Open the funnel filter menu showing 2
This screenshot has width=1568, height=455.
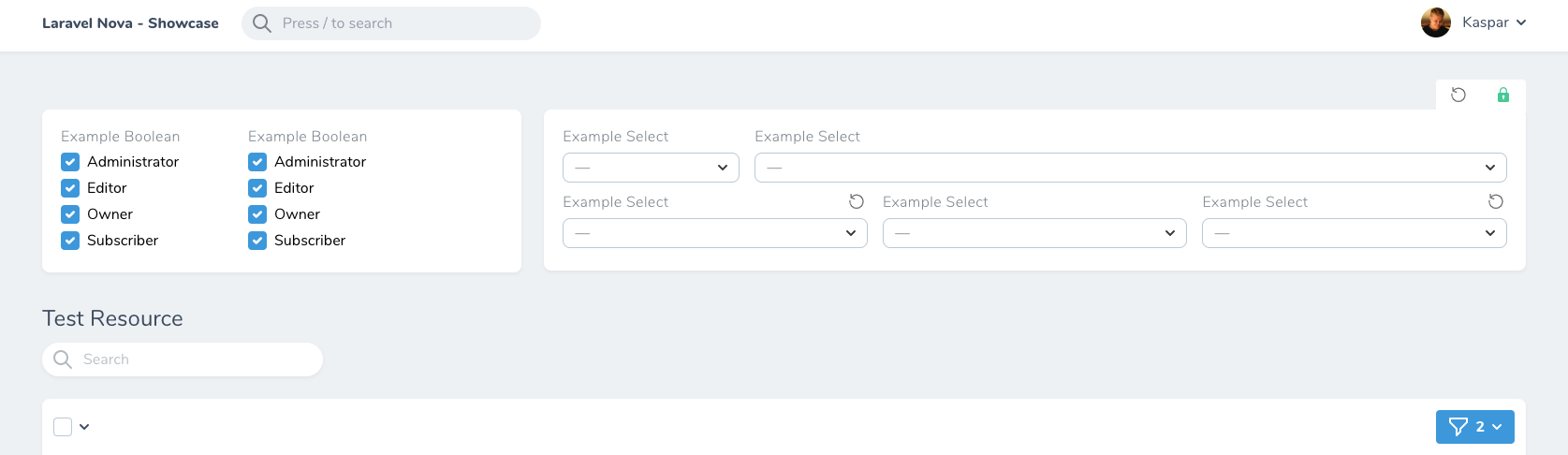click(x=1475, y=427)
